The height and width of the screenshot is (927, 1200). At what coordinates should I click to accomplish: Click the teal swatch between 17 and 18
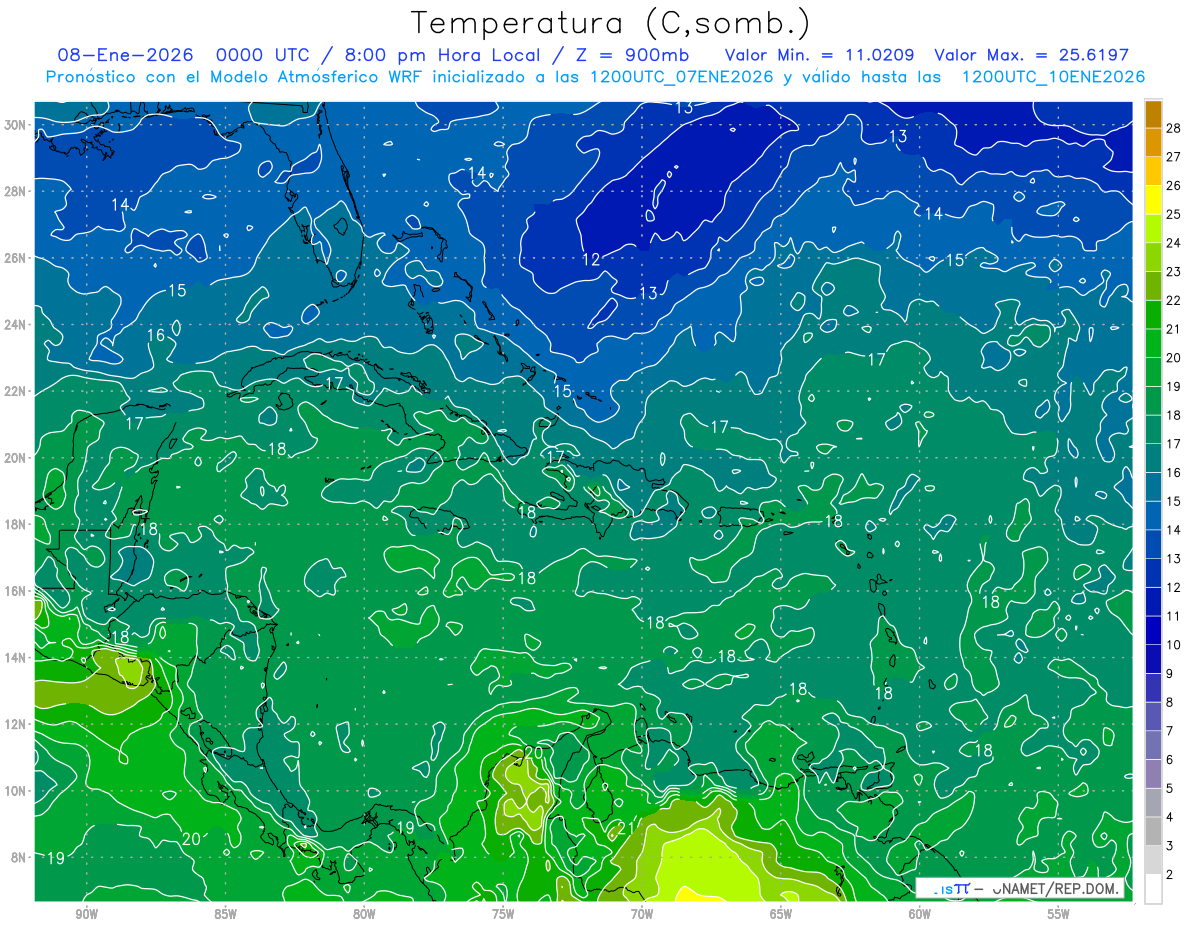click(1153, 430)
